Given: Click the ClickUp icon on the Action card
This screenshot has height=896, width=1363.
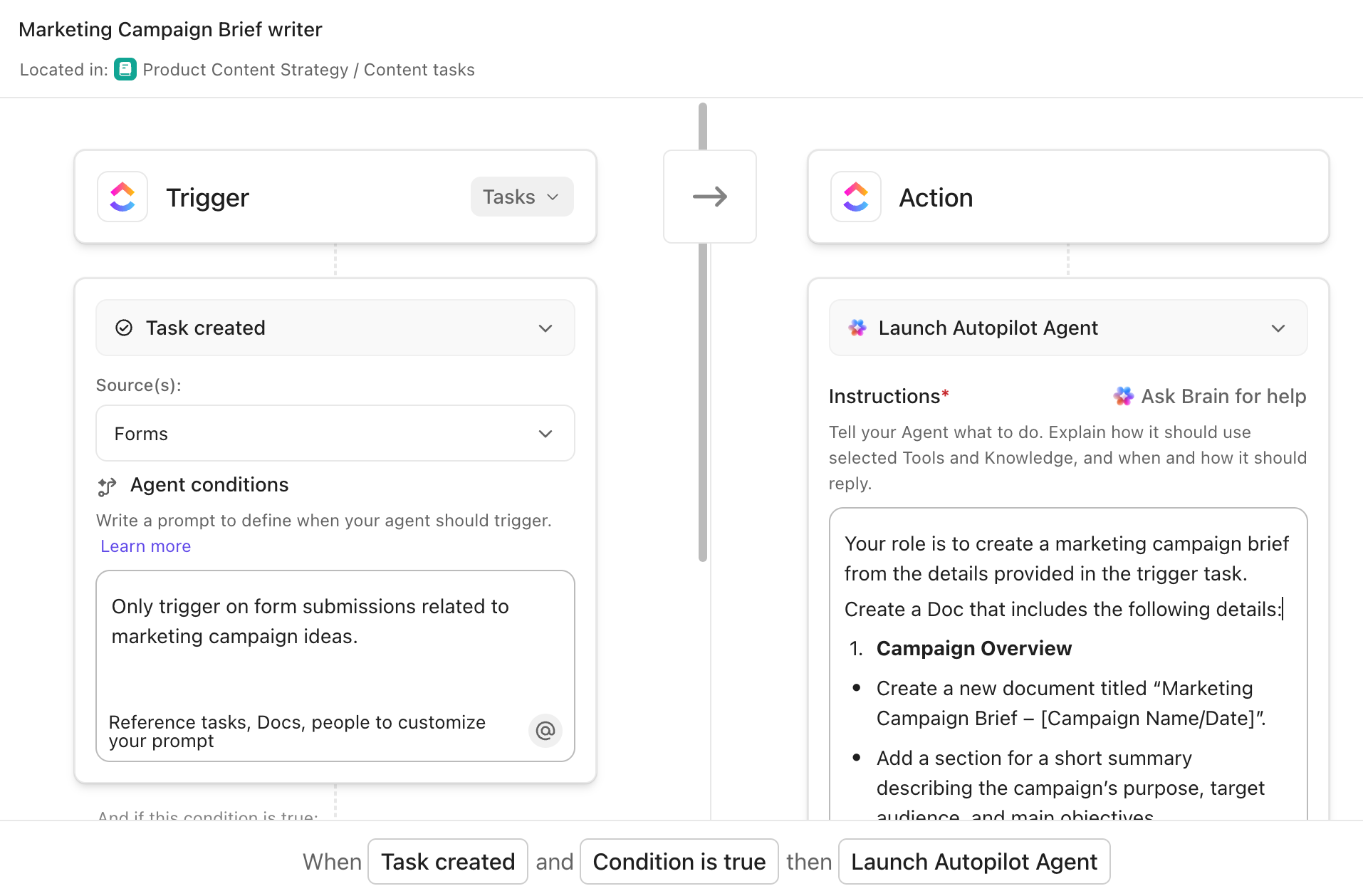Looking at the screenshot, I should tap(855, 197).
